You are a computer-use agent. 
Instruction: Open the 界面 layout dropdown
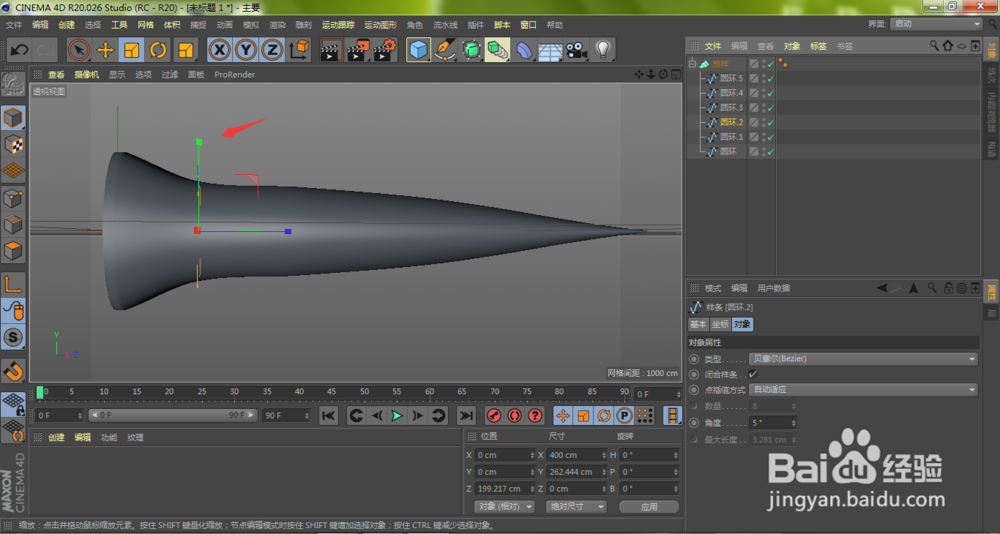(936, 24)
